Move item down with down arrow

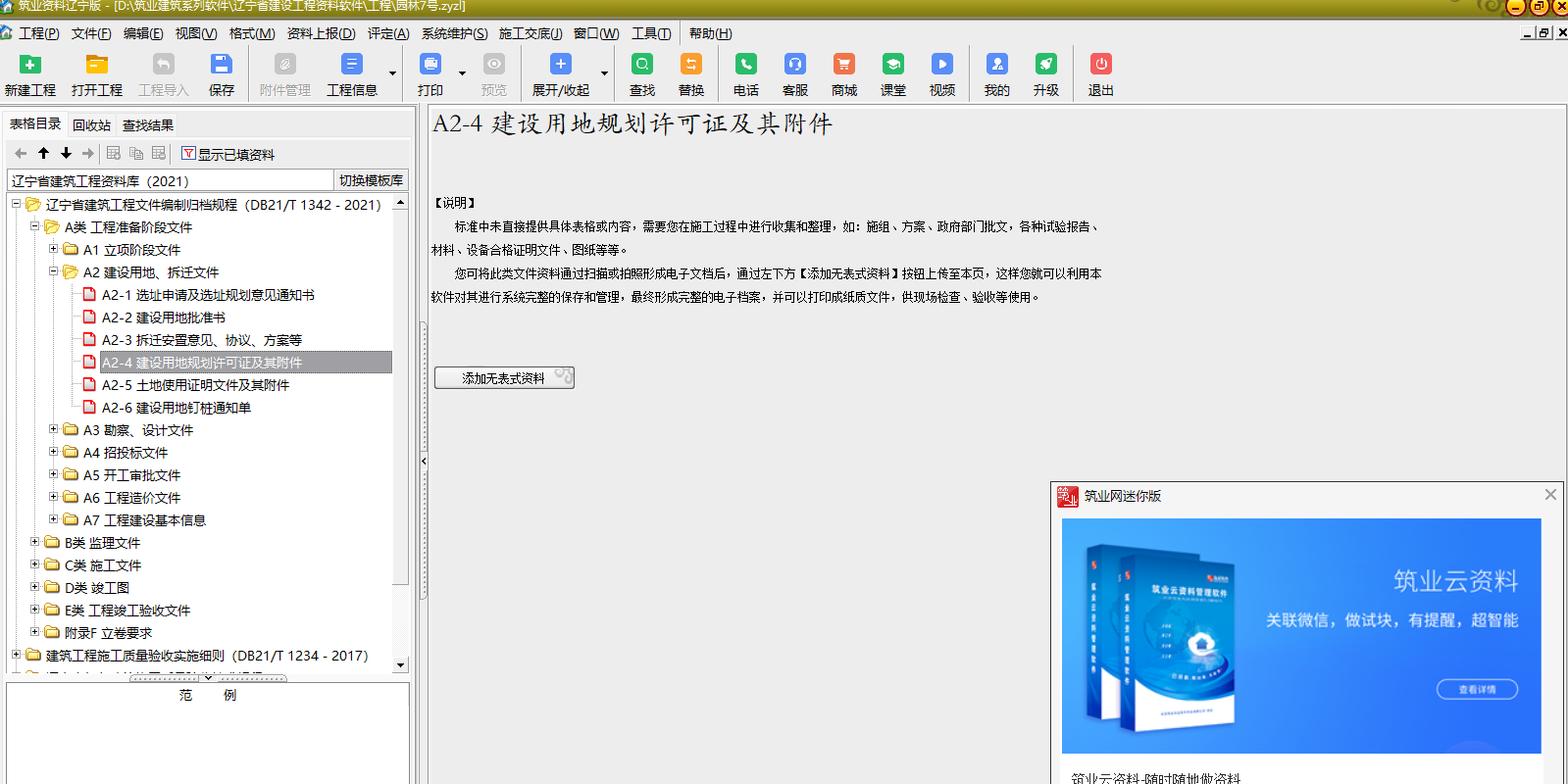(x=66, y=153)
